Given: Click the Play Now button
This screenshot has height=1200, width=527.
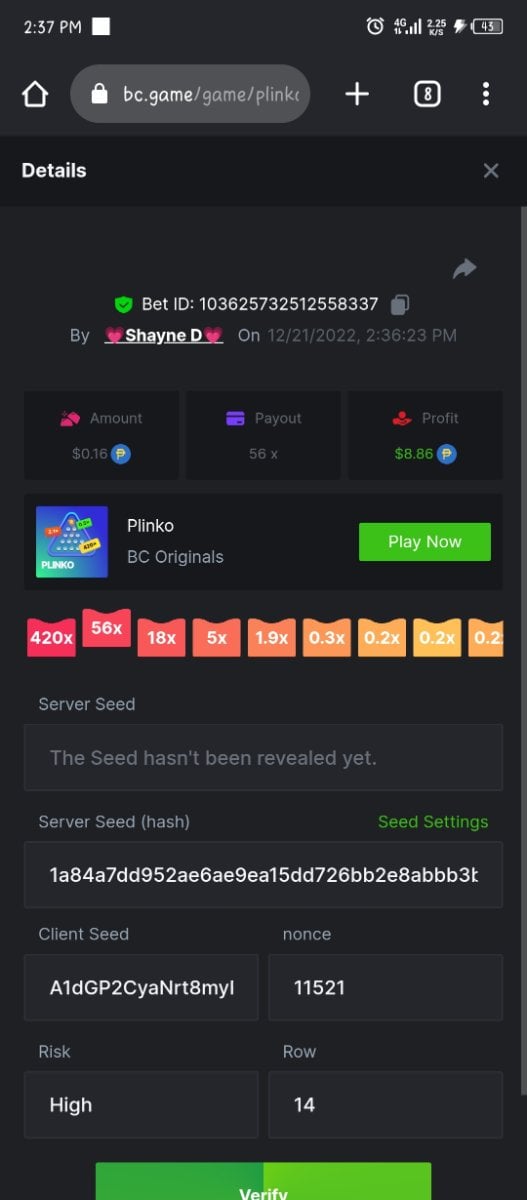Looking at the screenshot, I should [x=425, y=541].
